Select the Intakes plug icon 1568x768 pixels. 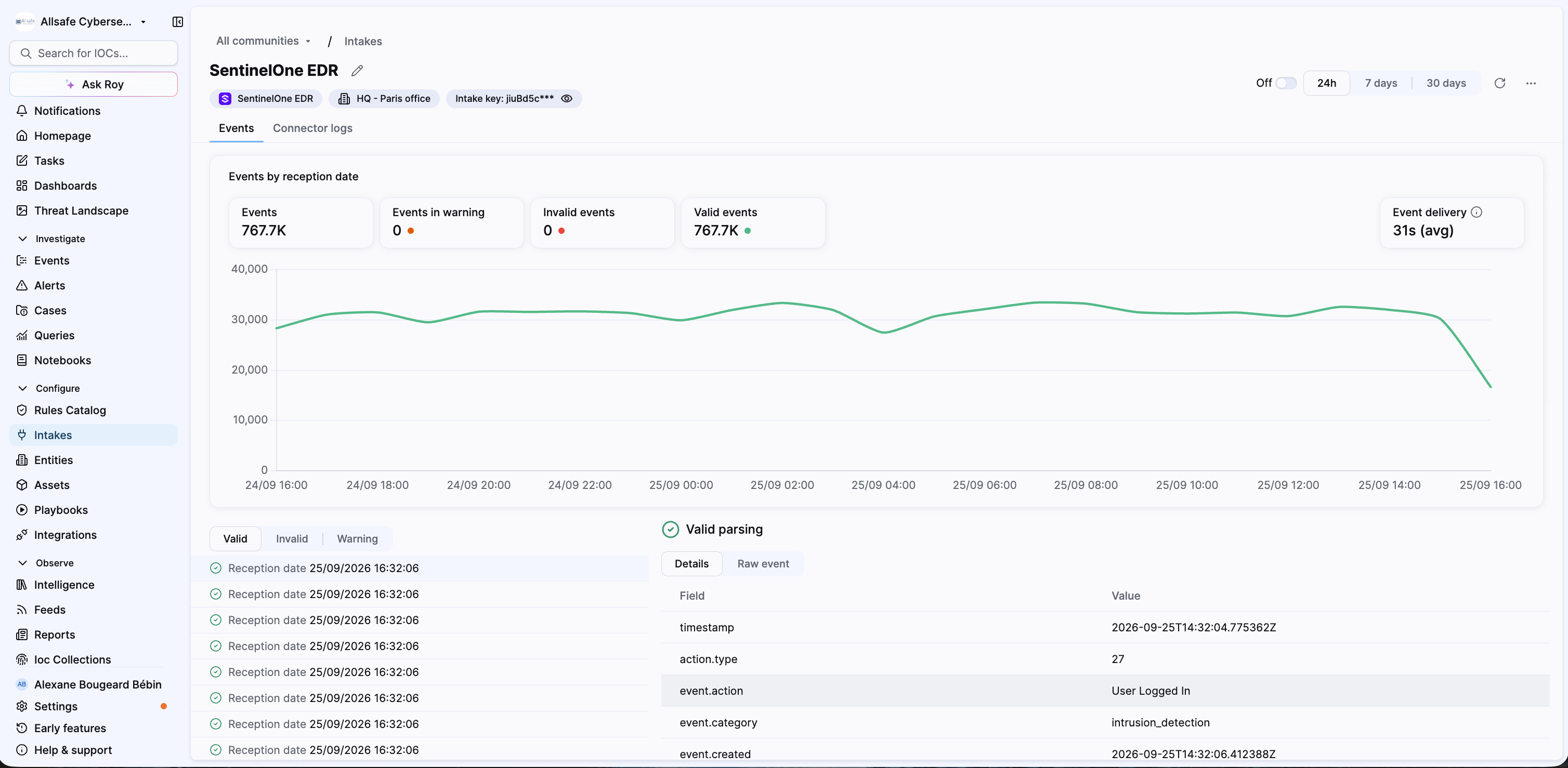[22, 435]
